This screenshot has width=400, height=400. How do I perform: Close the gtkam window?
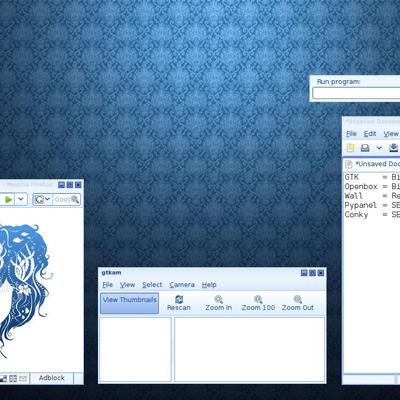pyautogui.click(x=321, y=273)
